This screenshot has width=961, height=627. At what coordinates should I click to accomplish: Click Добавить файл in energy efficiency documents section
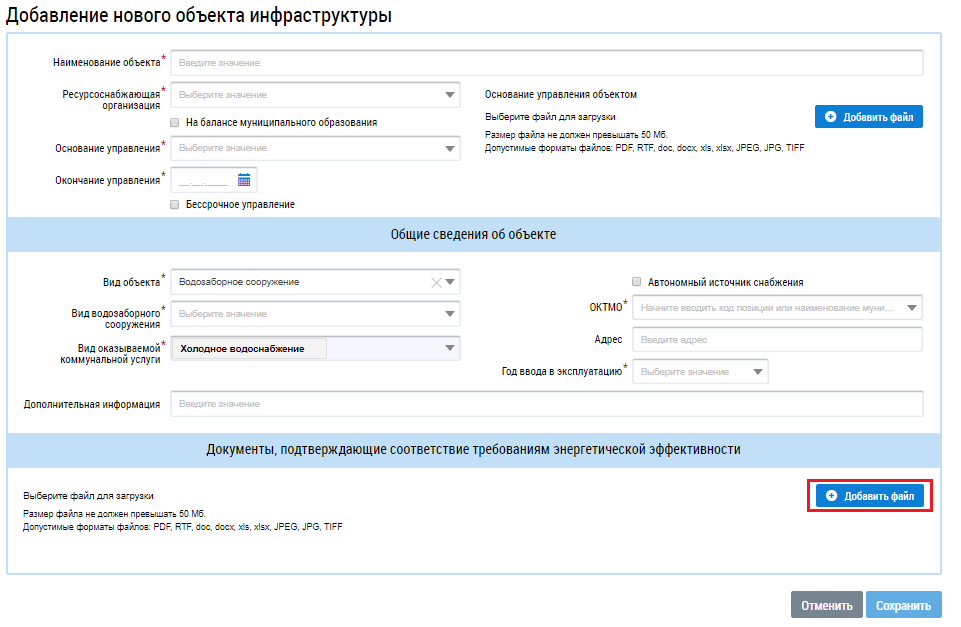pos(868,496)
